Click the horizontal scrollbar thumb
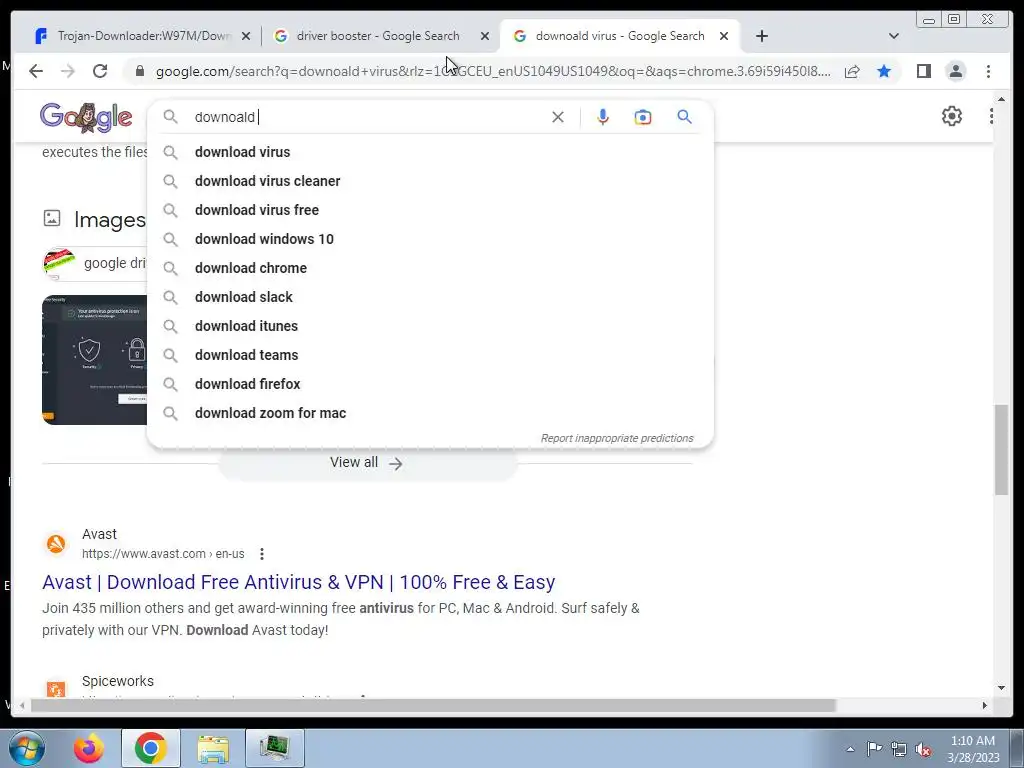Viewport: 1024px width, 768px height. tap(433, 705)
